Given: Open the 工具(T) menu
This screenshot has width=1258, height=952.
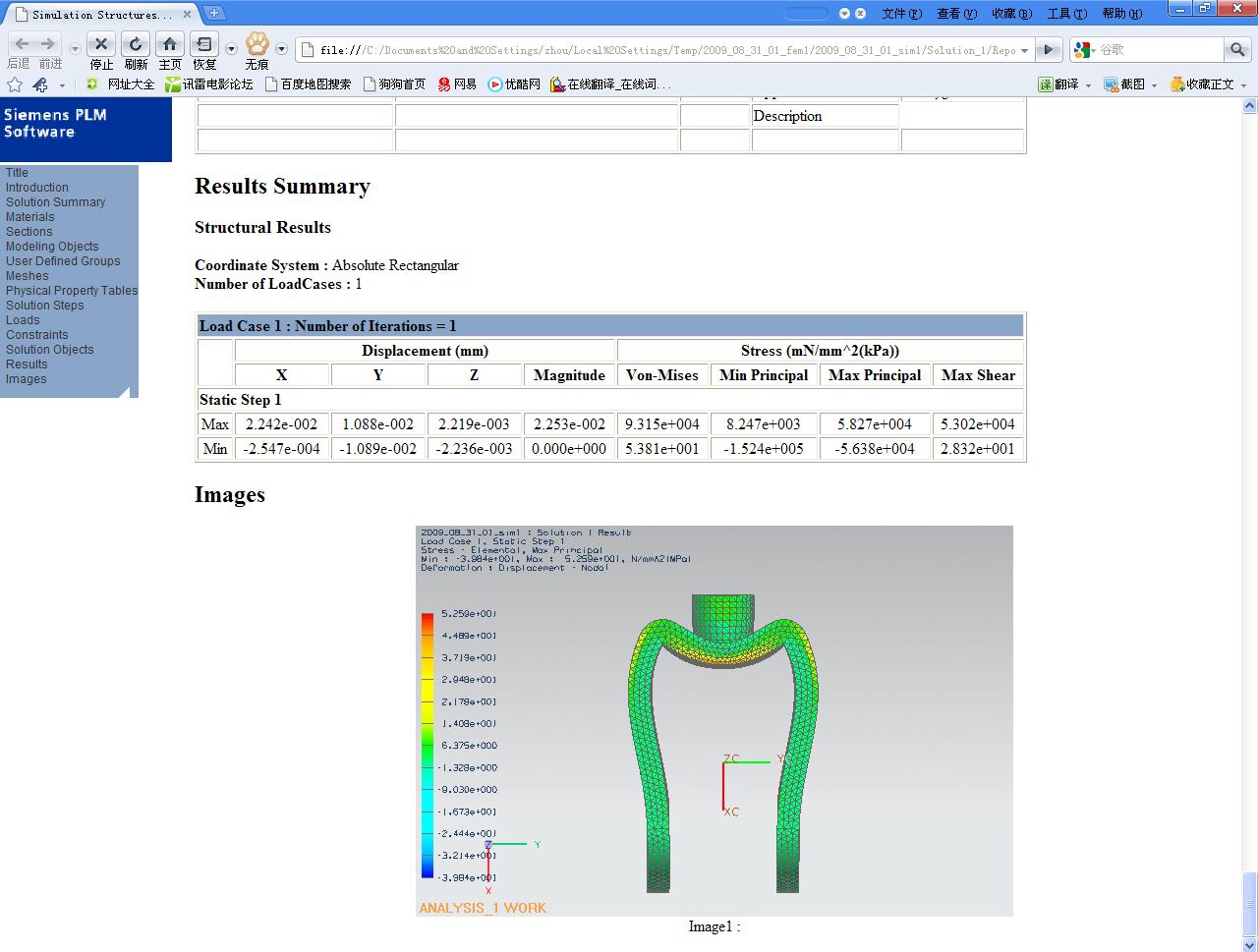Looking at the screenshot, I should coord(1066,14).
